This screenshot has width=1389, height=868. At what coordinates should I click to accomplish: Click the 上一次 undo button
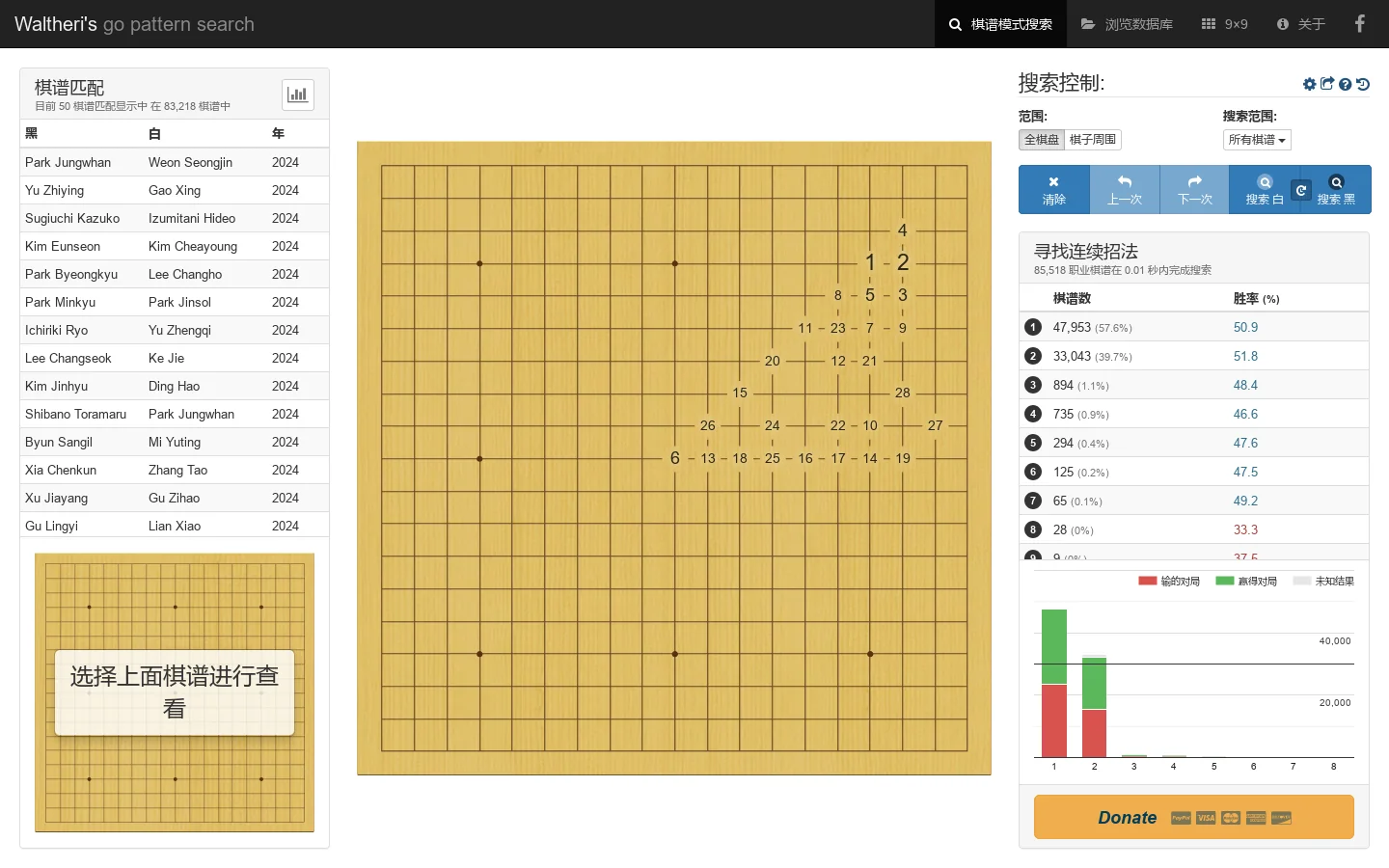click(1125, 190)
